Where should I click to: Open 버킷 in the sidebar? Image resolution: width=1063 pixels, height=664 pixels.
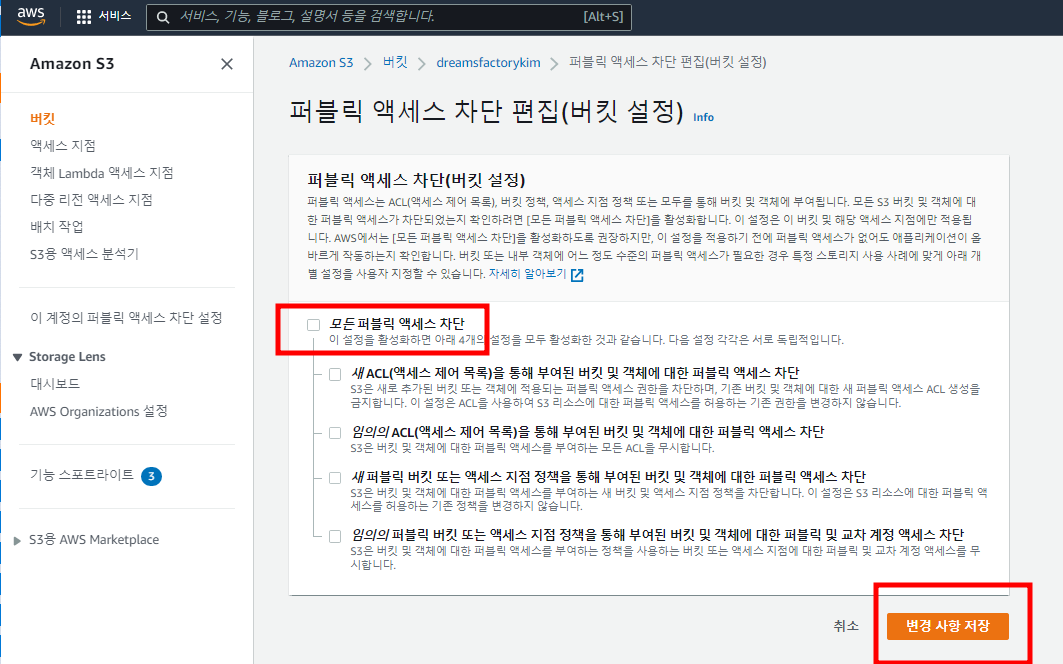pyautogui.click(x=42, y=119)
